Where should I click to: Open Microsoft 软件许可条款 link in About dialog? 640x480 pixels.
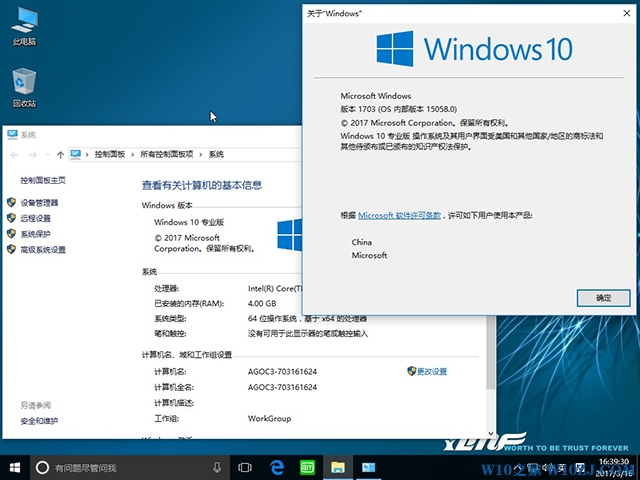399,215
